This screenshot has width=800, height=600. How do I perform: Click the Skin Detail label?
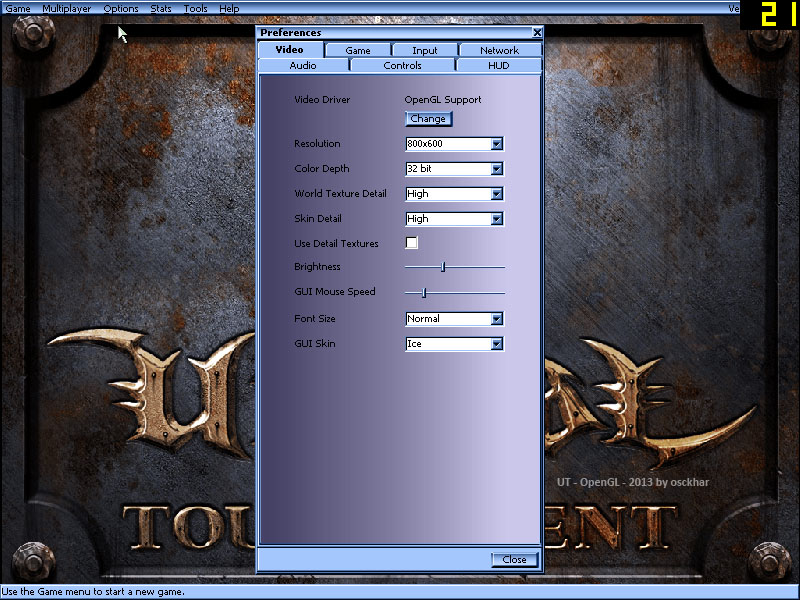pos(318,218)
